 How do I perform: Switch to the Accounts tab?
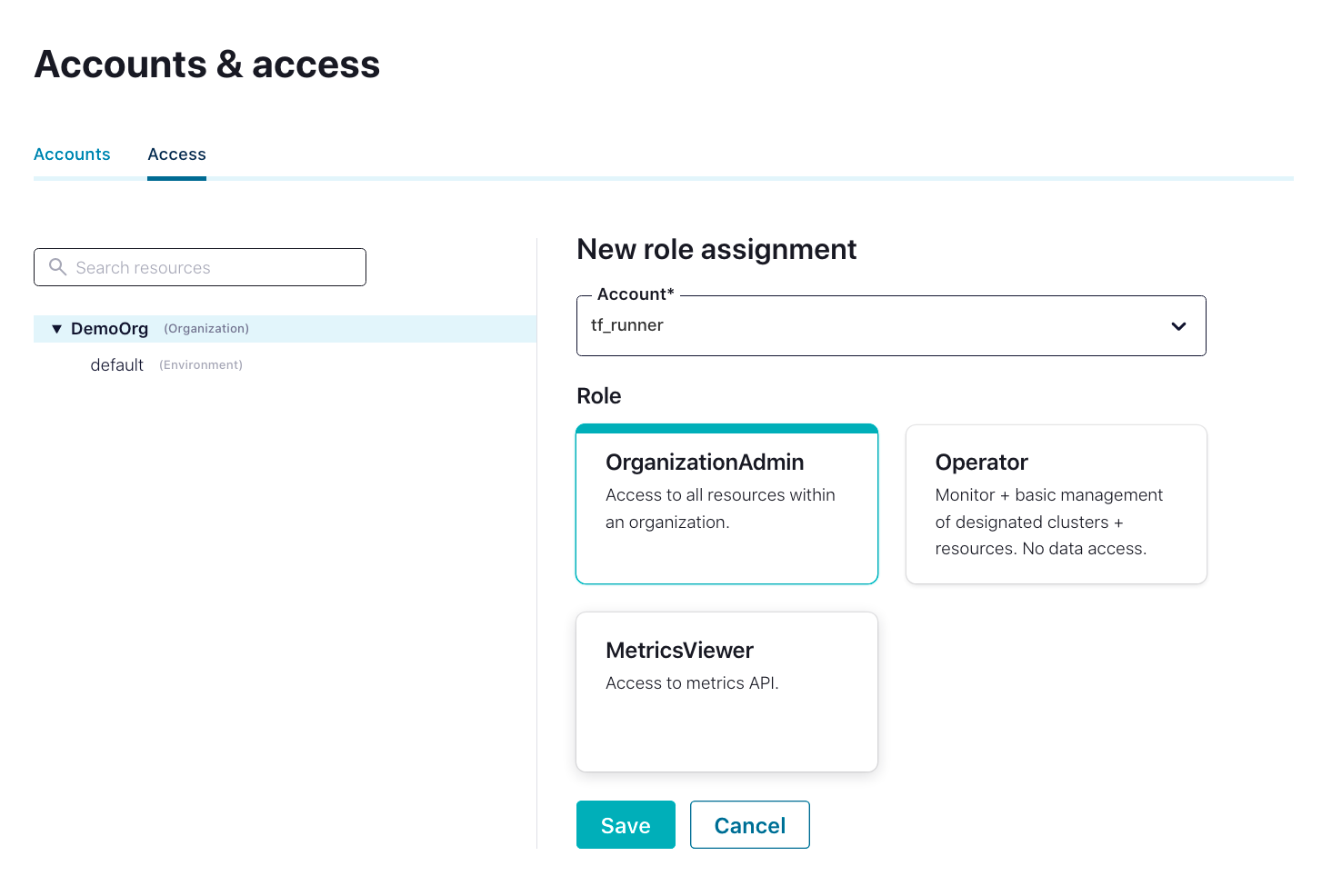pyautogui.click(x=72, y=154)
